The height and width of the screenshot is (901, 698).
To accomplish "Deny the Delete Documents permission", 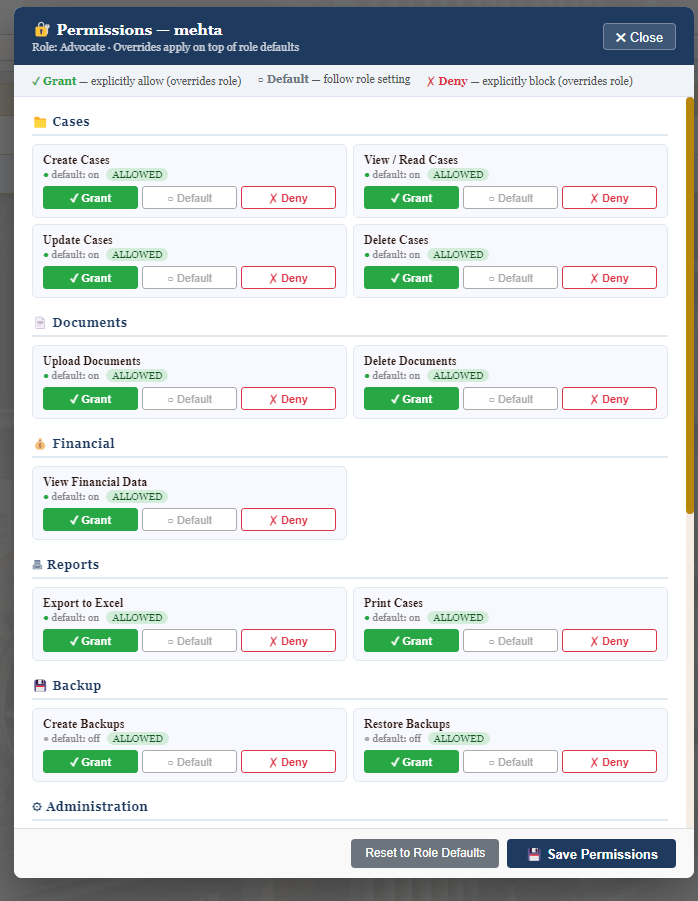I will [x=609, y=399].
